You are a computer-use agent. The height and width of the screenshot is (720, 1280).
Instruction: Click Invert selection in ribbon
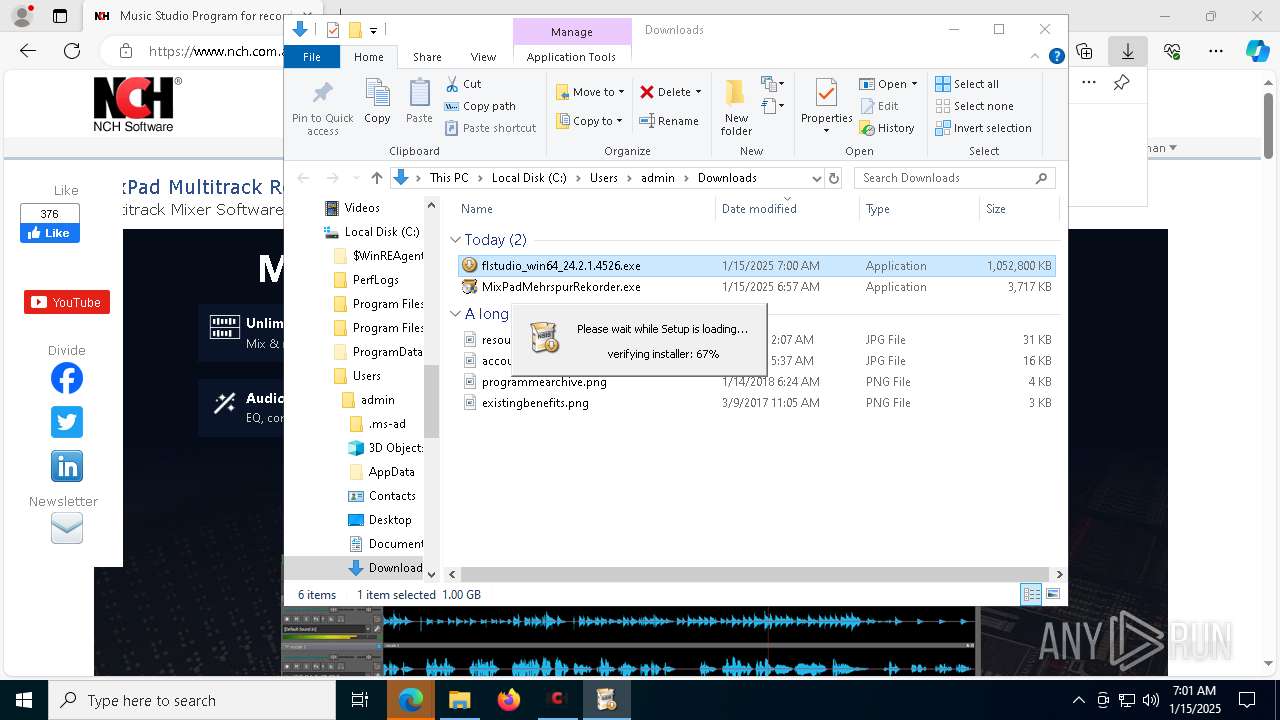(983, 128)
